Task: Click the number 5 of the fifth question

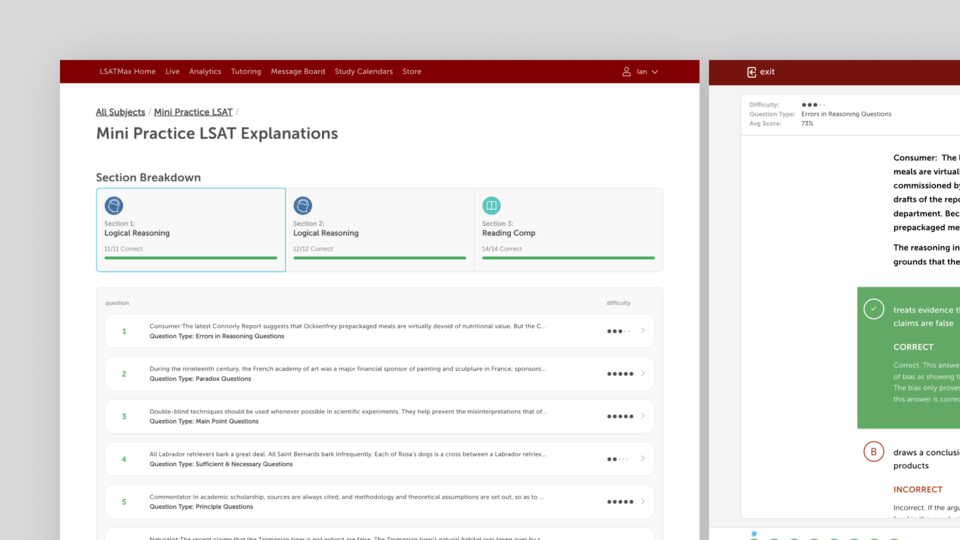Action: point(124,501)
